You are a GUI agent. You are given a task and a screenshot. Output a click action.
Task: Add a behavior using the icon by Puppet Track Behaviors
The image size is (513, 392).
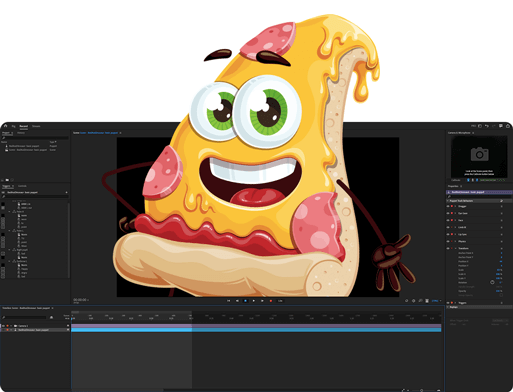tap(502, 201)
